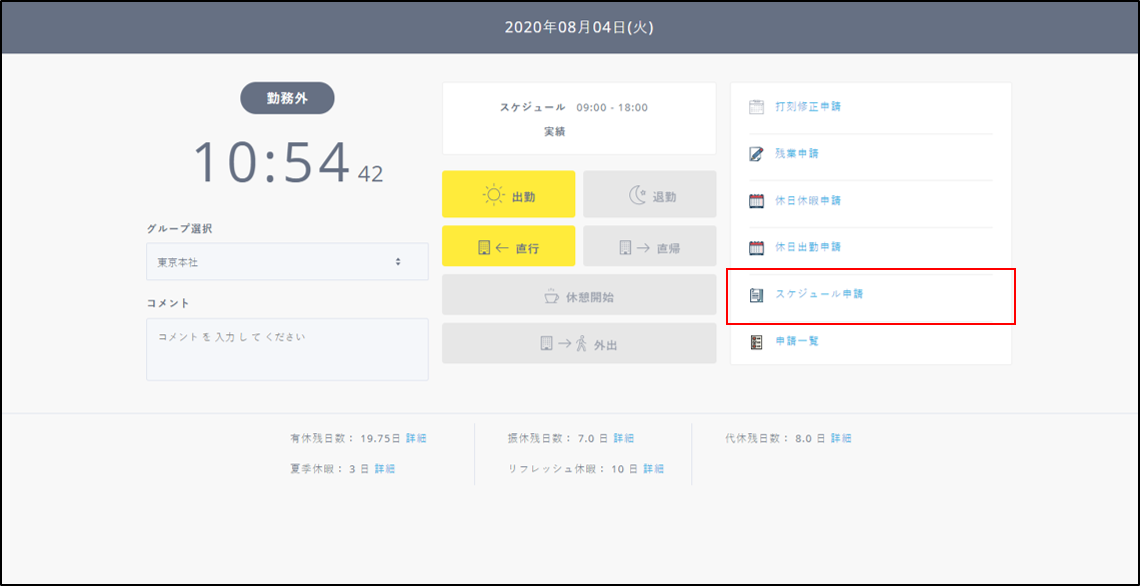Open 詳細 link for 有休残日数
1140x586 pixels.
click(416, 438)
